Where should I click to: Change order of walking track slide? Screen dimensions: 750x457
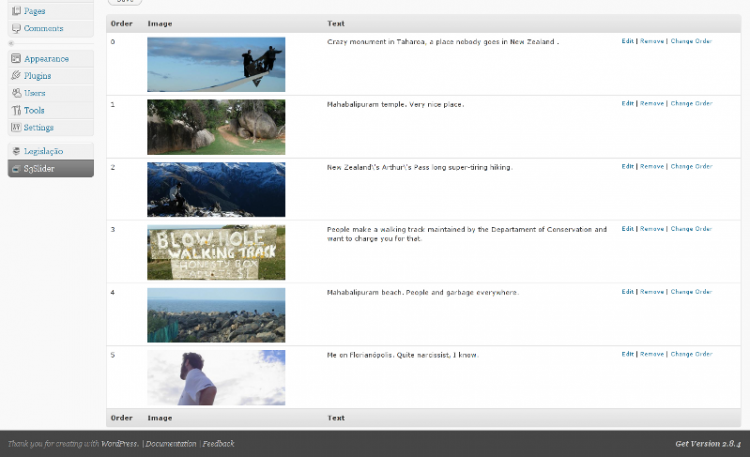pyautogui.click(x=691, y=229)
